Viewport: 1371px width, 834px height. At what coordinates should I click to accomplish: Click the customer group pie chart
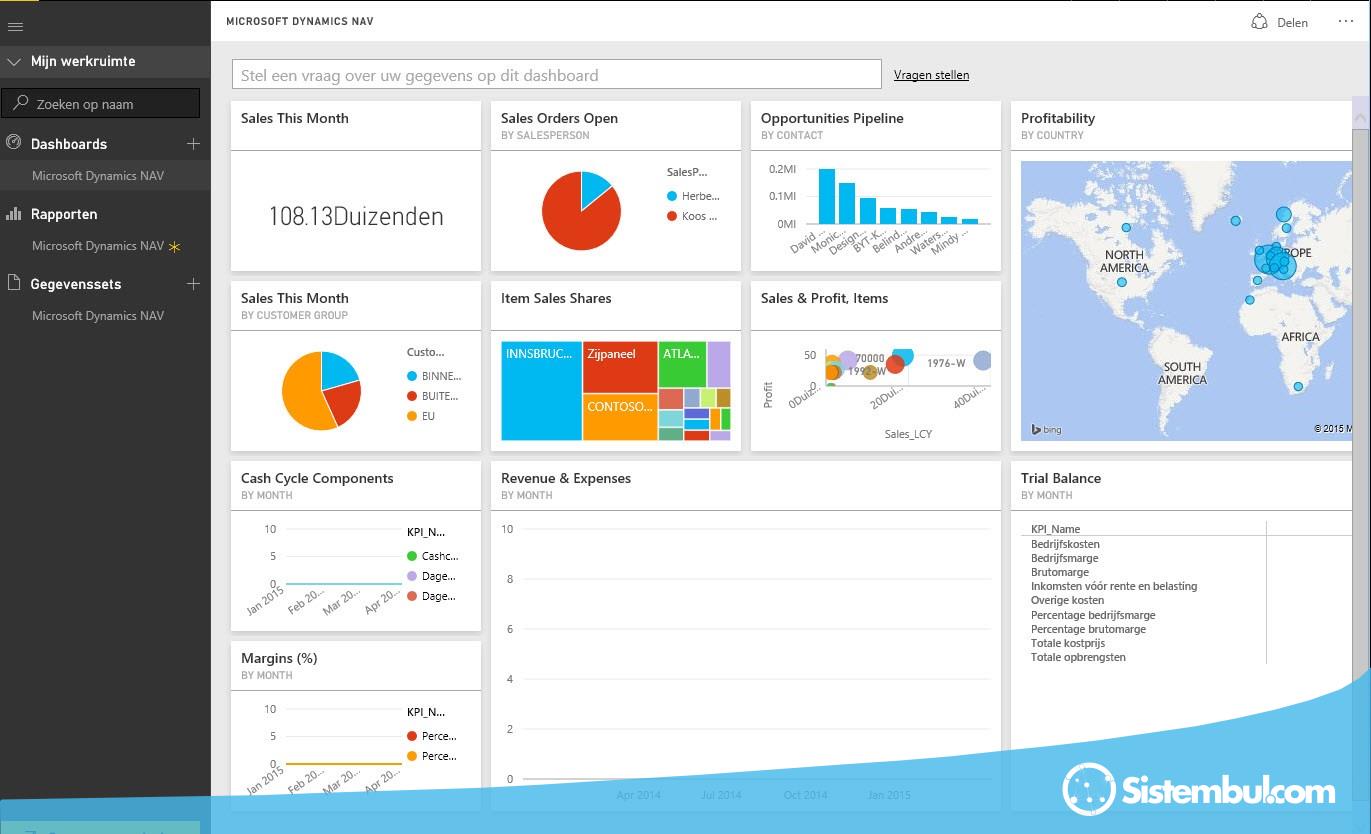[321, 391]
